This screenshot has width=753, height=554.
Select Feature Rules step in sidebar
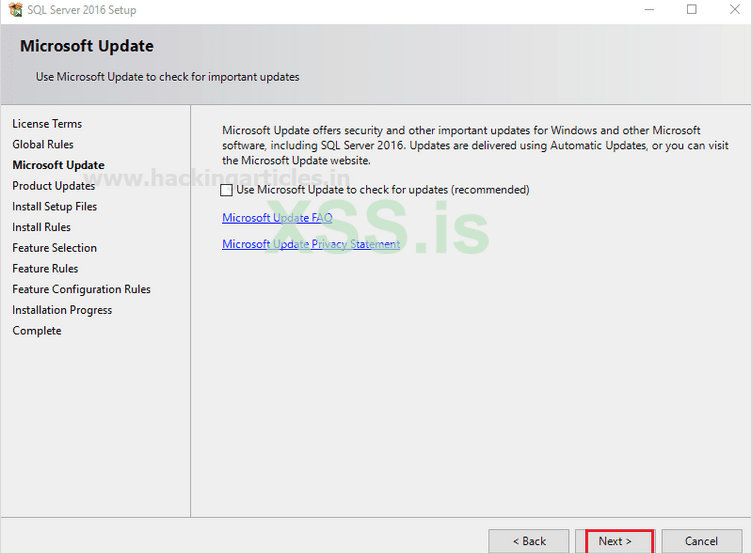point(45,268)
